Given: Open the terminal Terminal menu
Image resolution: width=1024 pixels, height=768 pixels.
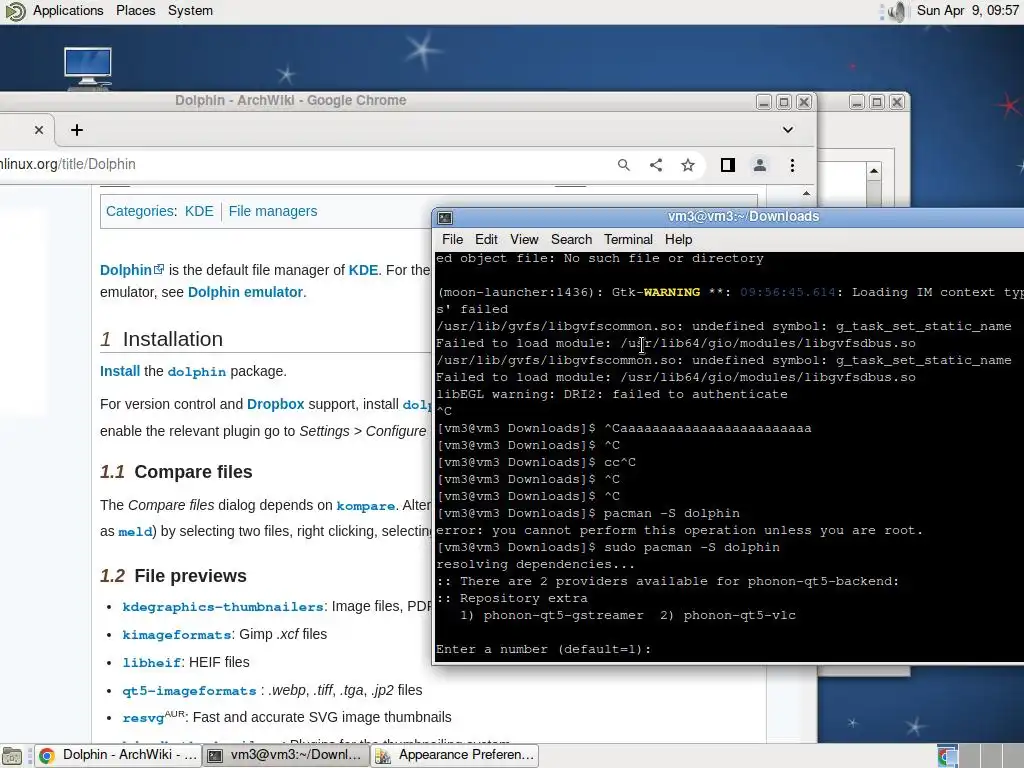Looking at the screenshot, I should pyautogui.click(x=628, y=239).
